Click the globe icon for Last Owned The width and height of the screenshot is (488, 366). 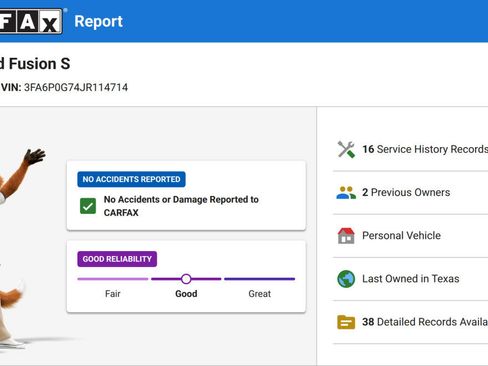click(x=346, y=279)
